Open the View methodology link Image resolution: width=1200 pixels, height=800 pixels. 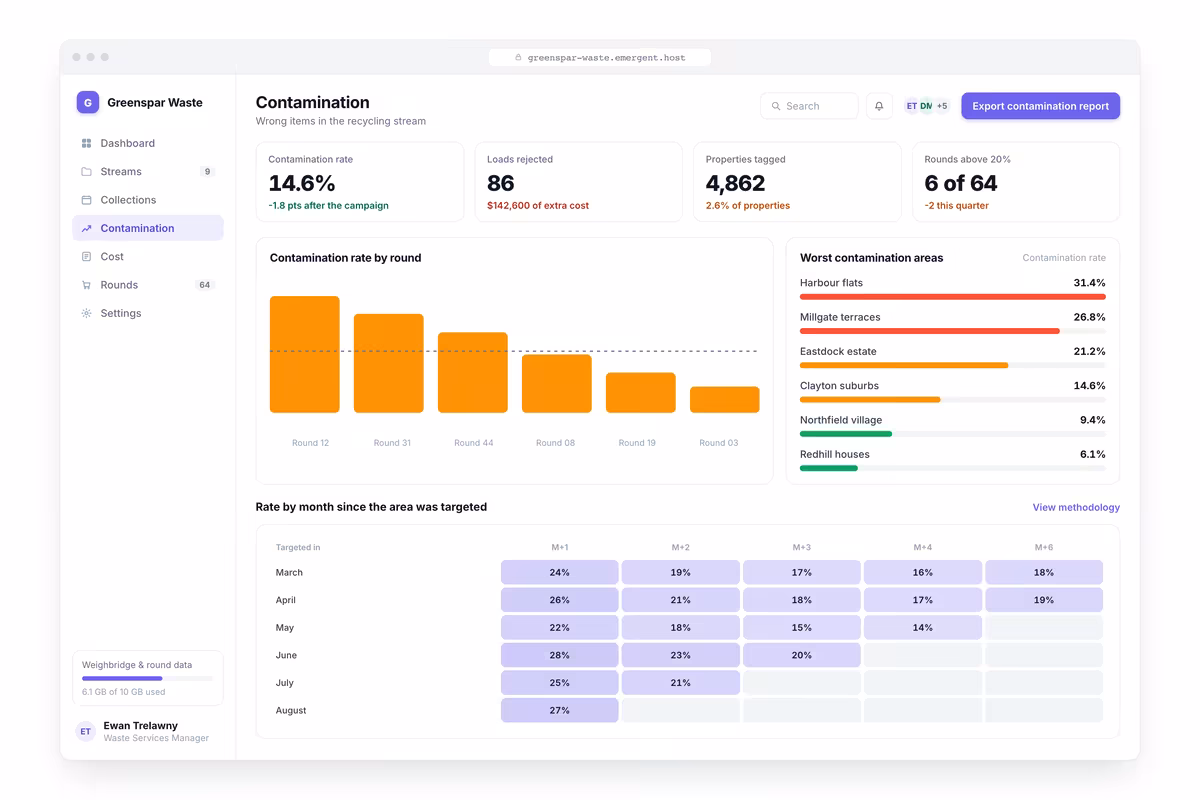click(x=1076, y=508)
